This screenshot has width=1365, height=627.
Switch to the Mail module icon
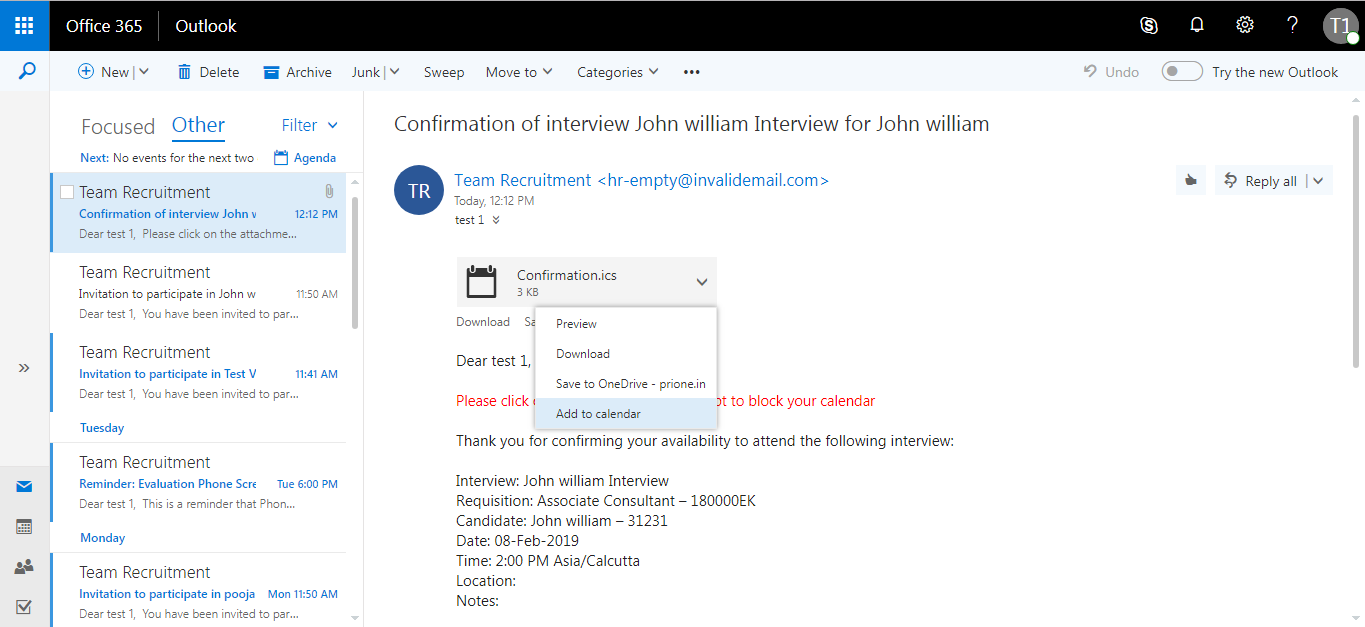click(x=24, y=487)
